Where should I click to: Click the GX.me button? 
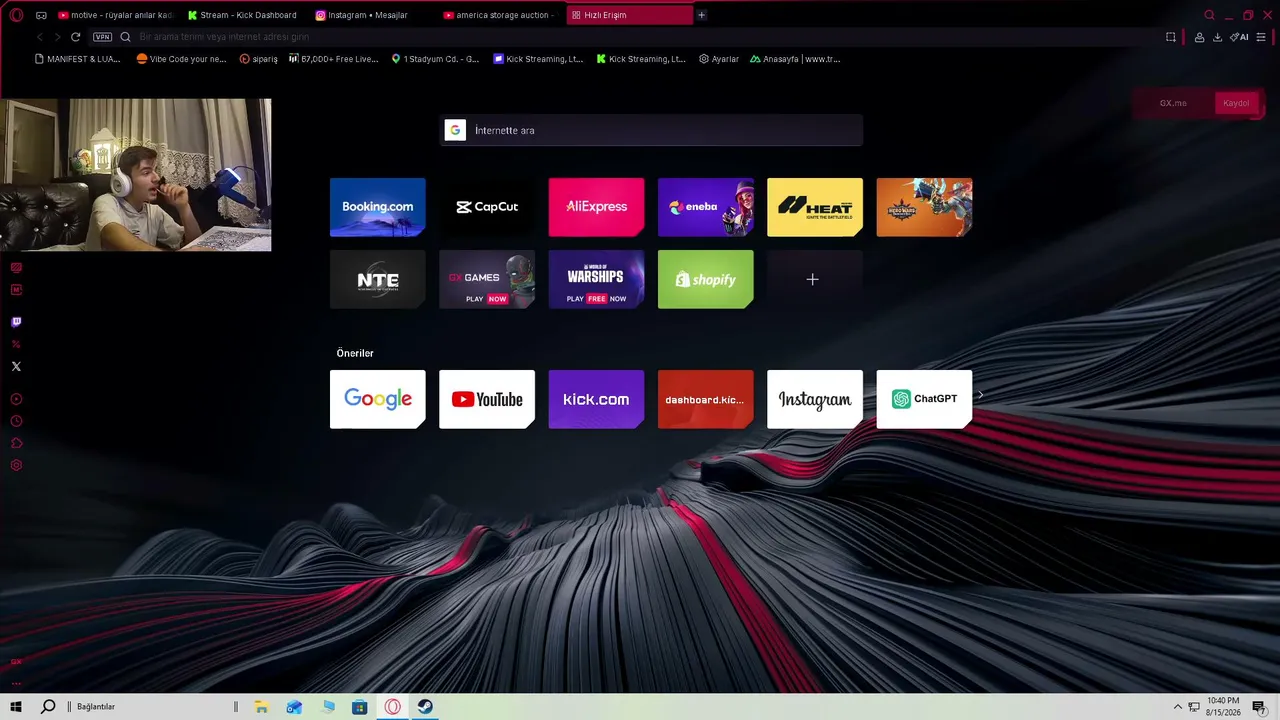1173,103
